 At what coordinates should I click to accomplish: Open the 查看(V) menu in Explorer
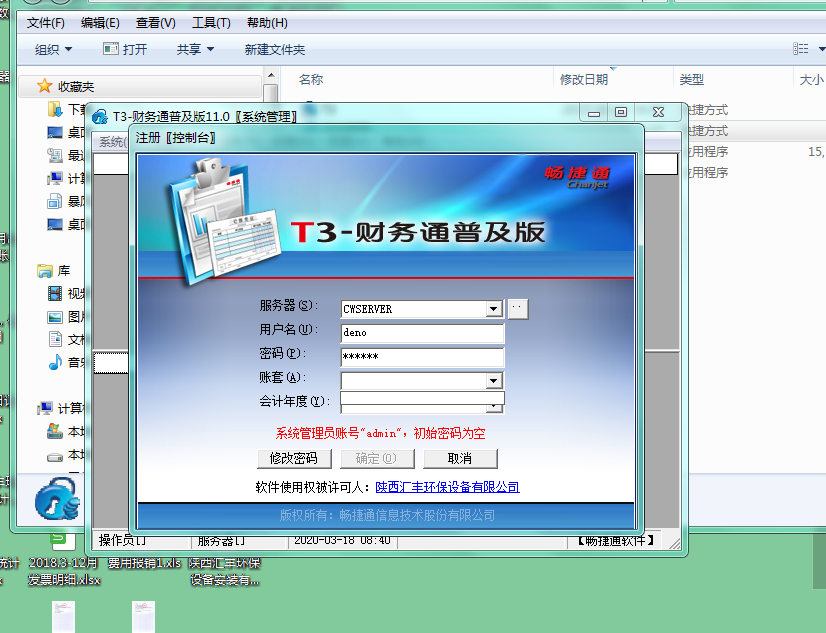pyautogui.click(x=155, y=23)
